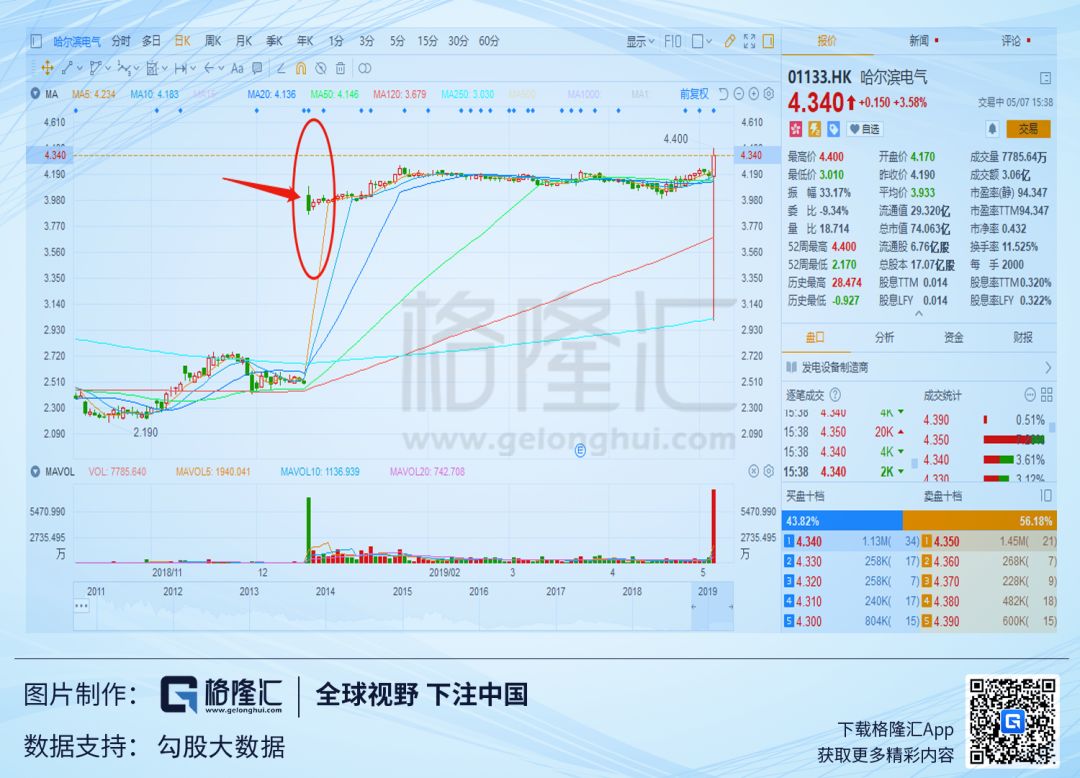Zoom in chart with plus icon
The height and width of the screenshot is (778, 1080).
[x=754, y=94]
